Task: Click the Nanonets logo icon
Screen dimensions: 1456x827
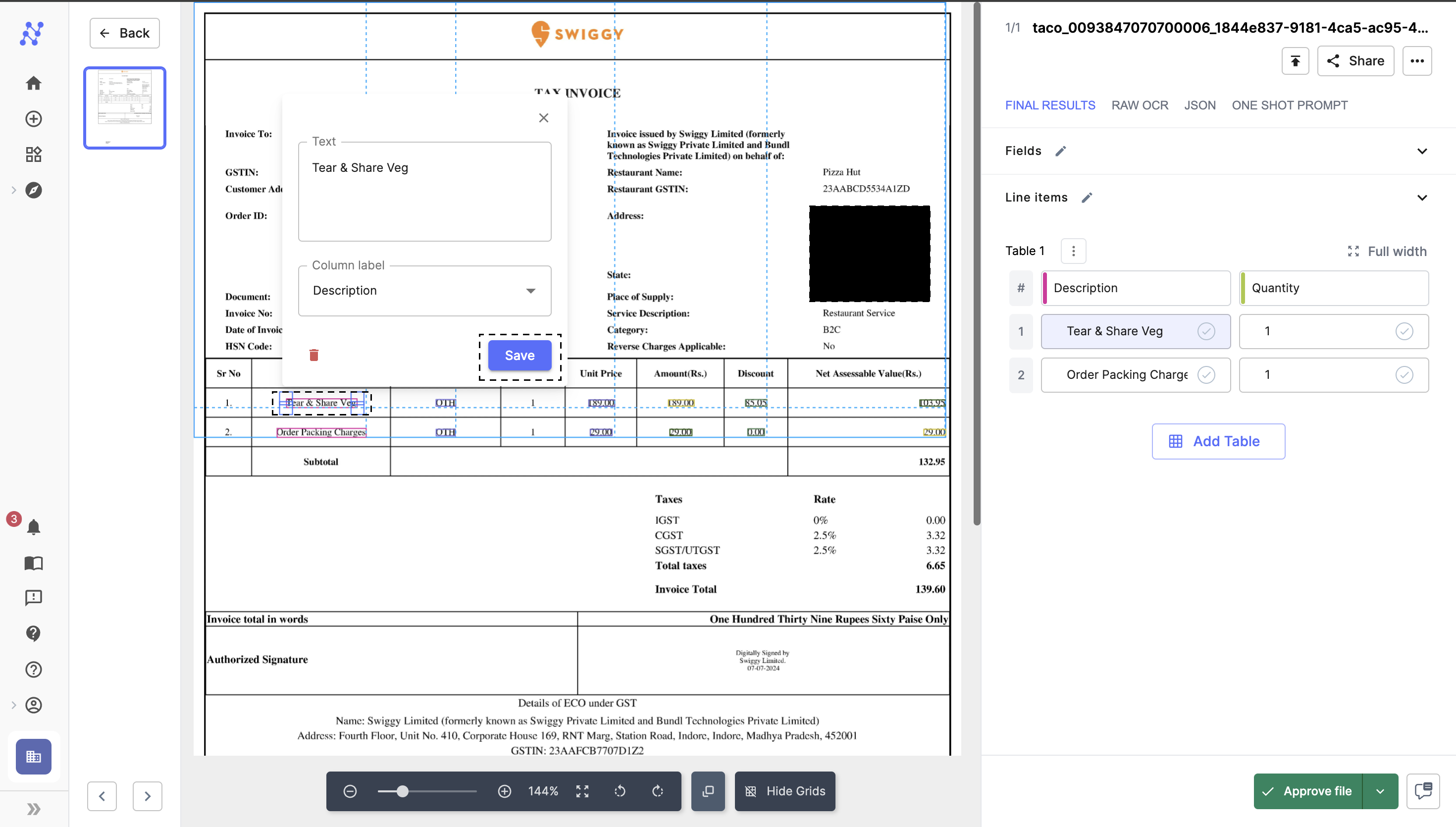Action: click(32, 34)
